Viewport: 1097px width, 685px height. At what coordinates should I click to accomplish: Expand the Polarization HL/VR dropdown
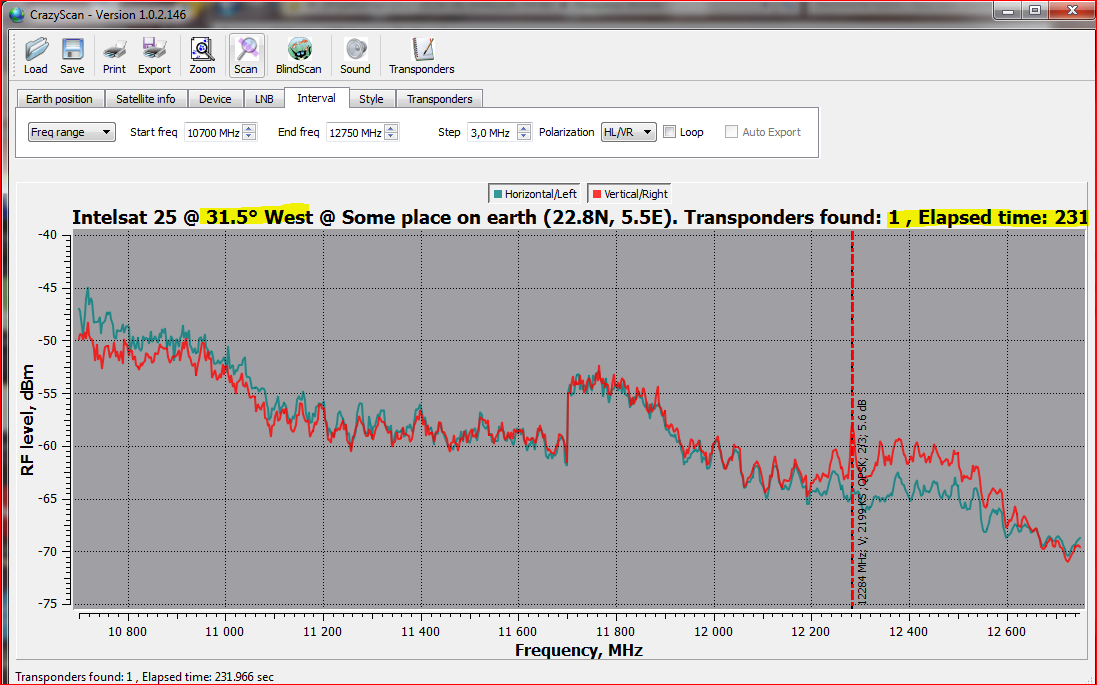tap(628, 132)
